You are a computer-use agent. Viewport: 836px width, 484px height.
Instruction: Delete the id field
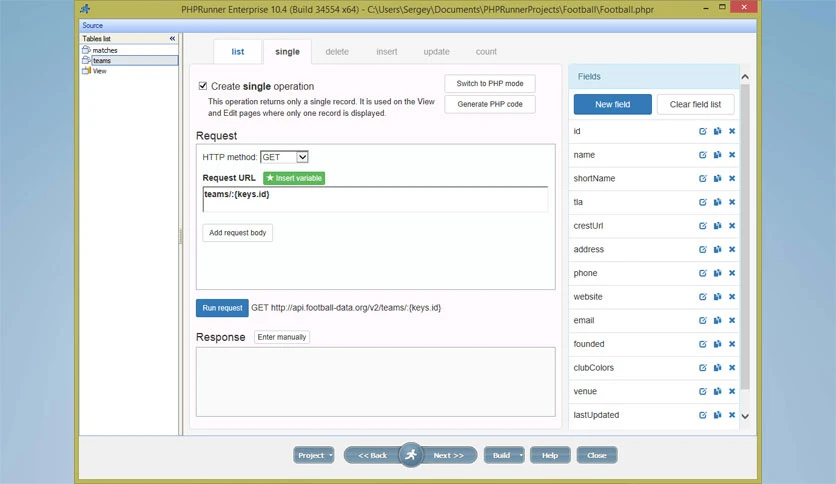tap(732, 131)
